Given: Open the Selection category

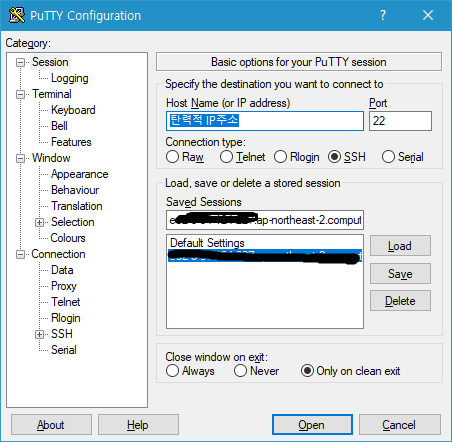Looking at the screenshot, I should pos(72,222).
